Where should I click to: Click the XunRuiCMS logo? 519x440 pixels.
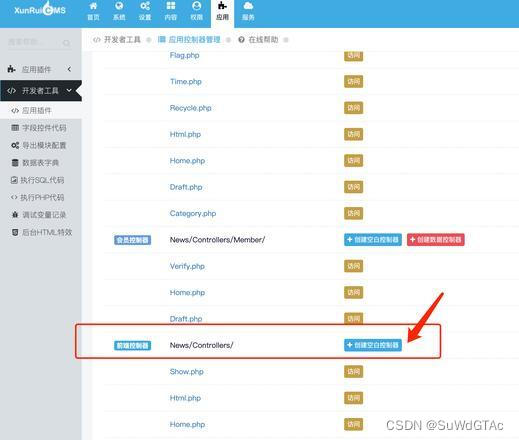click(40, 9)
